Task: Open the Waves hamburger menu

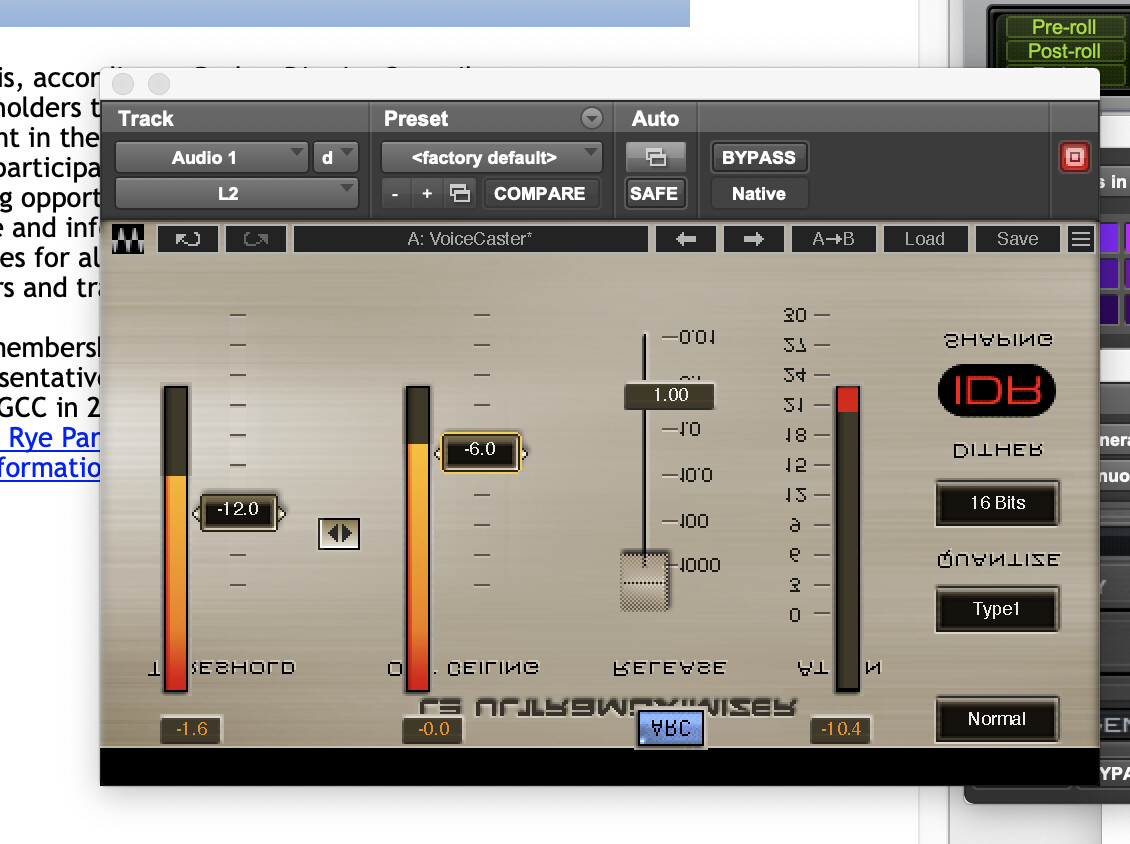Action: (x=1080, y=239)
